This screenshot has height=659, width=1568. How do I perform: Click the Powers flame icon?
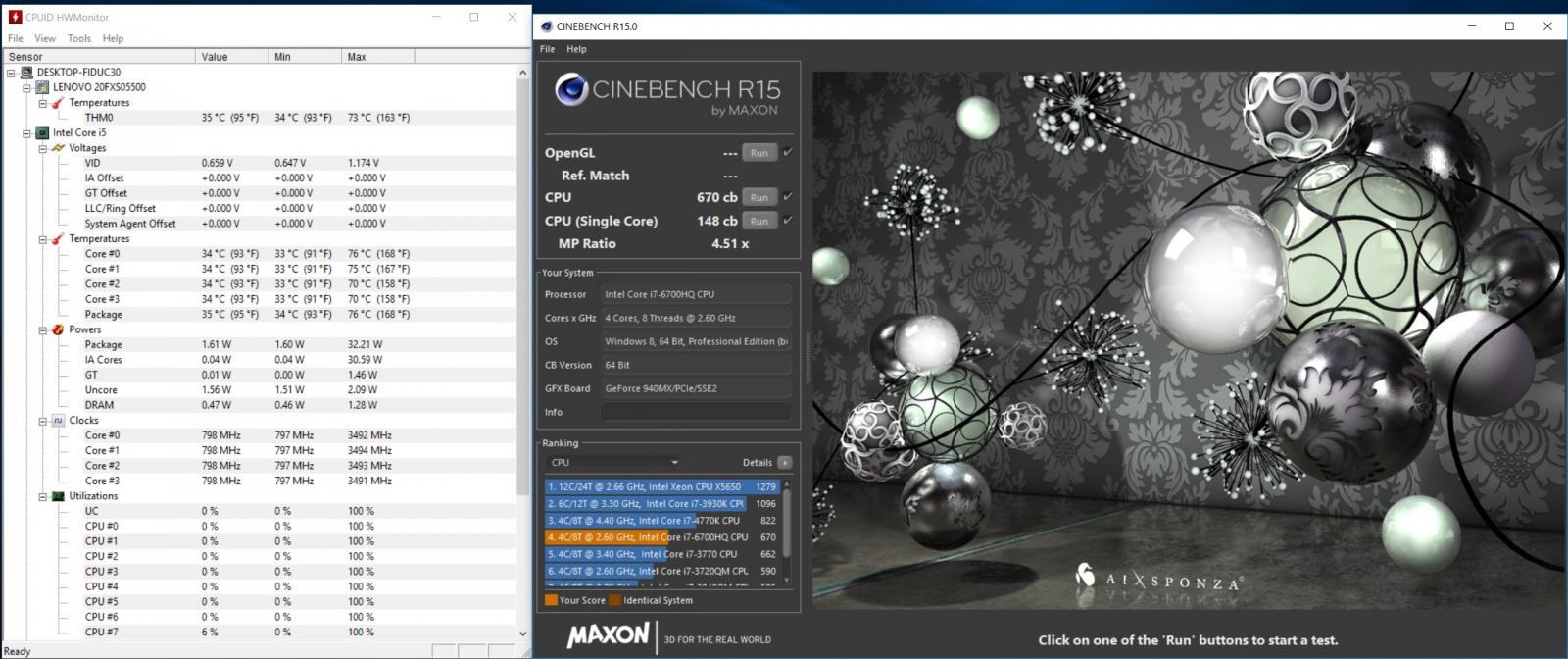click(58, 329)
